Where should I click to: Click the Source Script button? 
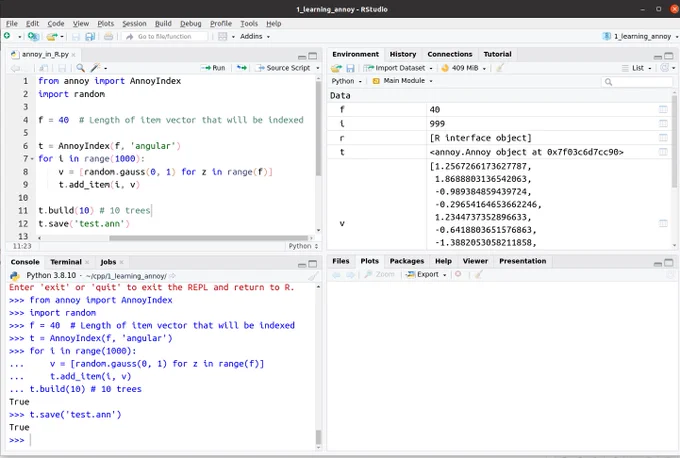pyautogui.click(x=283, y=68)
